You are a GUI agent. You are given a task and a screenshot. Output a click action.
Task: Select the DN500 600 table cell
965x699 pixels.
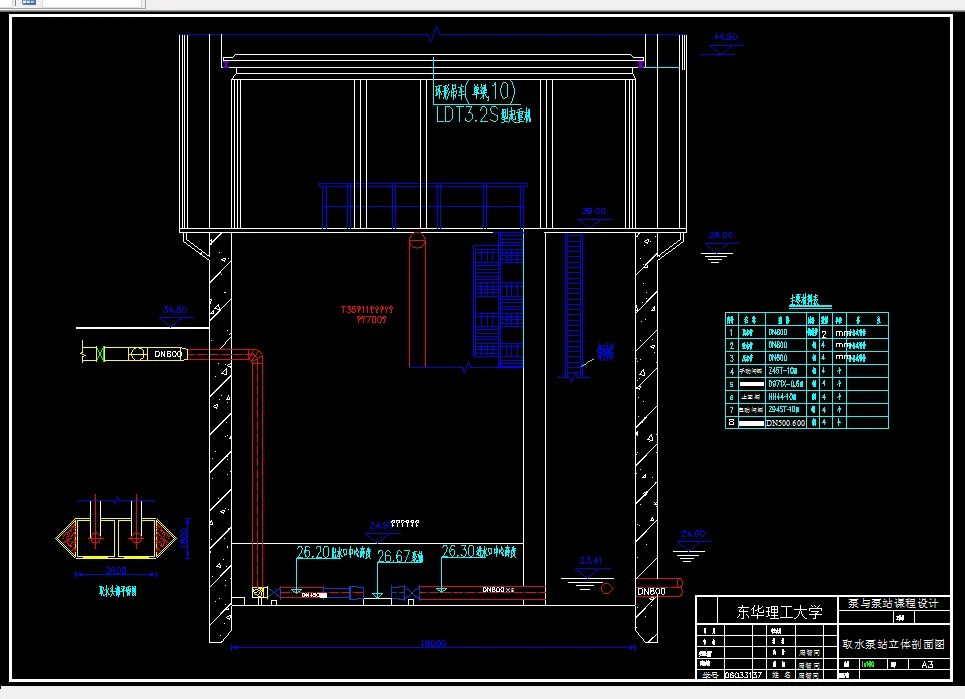click(785, 423)
